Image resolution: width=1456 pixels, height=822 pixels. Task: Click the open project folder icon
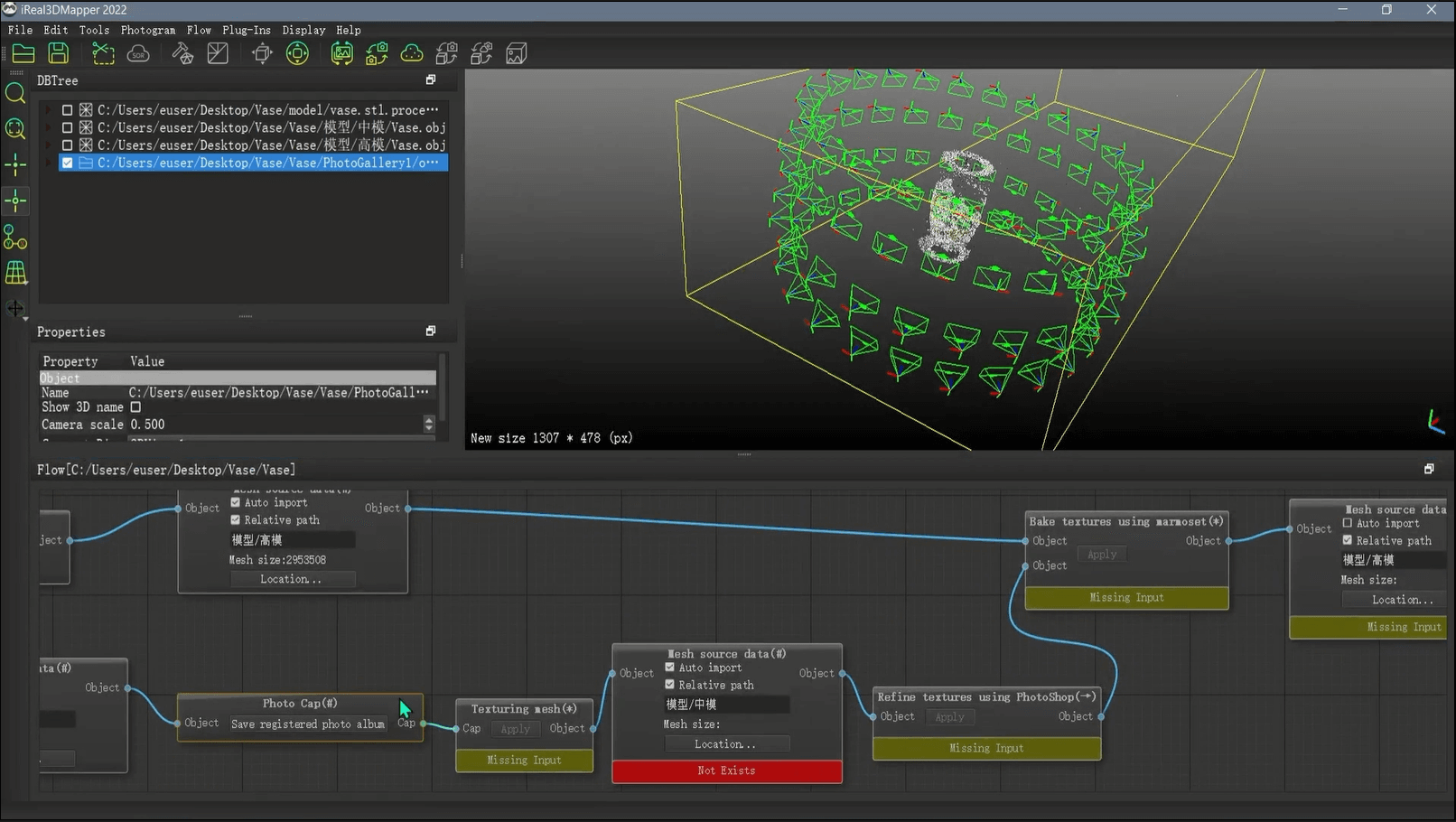(23, 54)
